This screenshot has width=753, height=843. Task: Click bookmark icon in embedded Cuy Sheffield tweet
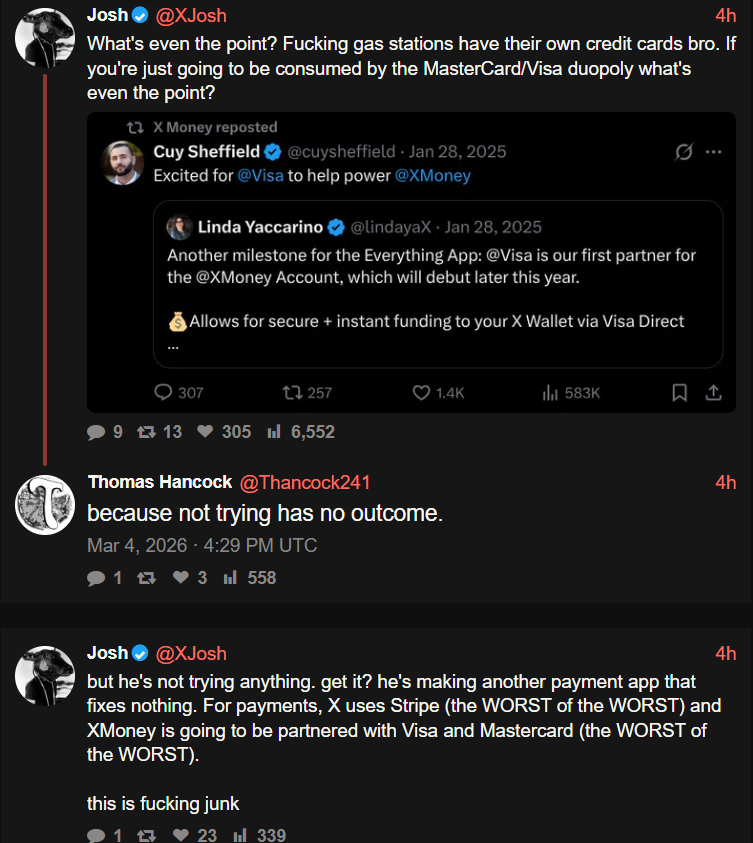click(680, 393)
